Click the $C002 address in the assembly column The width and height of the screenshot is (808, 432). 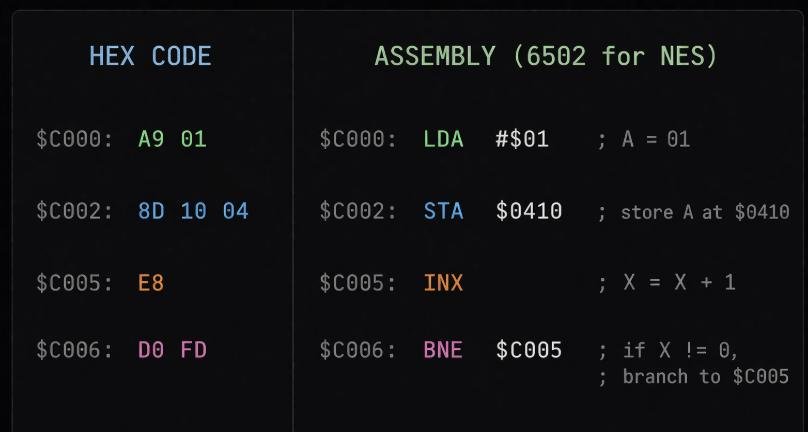tap(358, 211)
